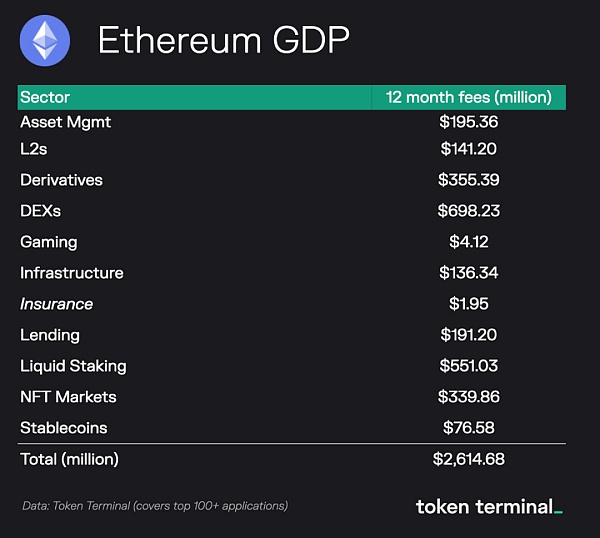This screenshot has height=538, width=600.
Task: Click the NFT Markets sector label
Action: click(x=68, y=397)
